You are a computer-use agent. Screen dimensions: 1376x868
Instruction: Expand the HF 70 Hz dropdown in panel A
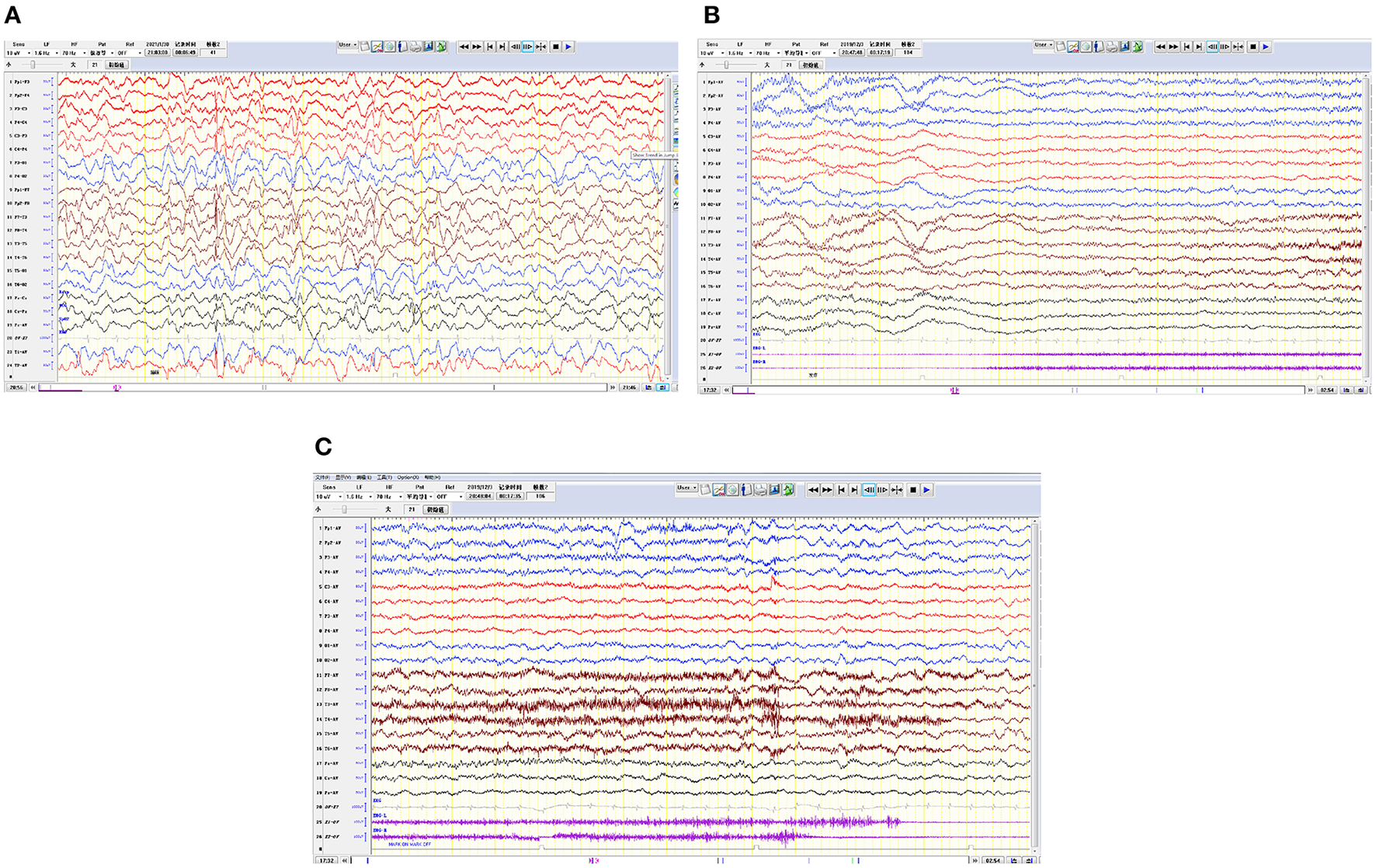point(84,54)
